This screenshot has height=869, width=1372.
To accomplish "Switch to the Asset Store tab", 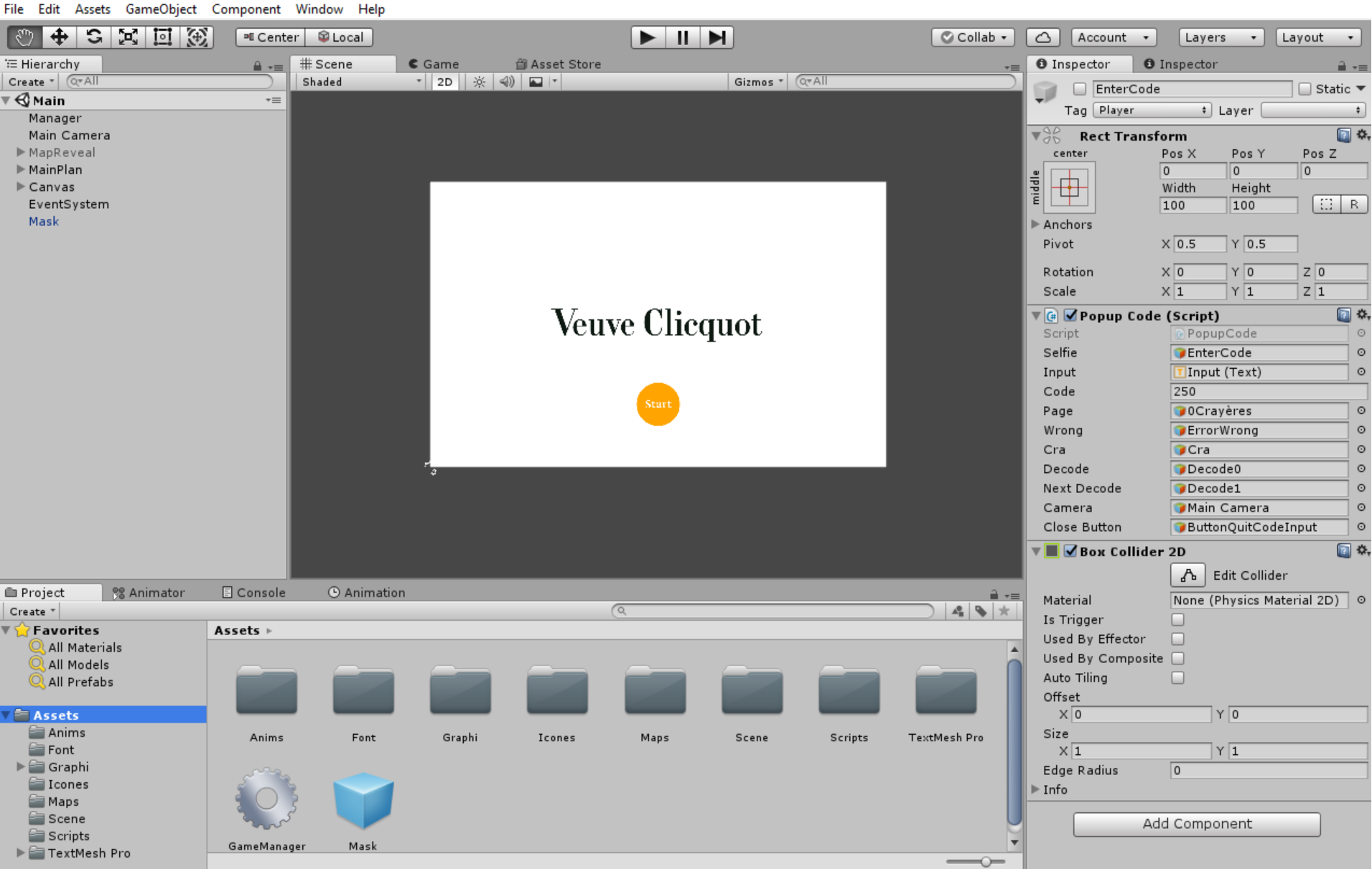I will (x=558, y=64).
